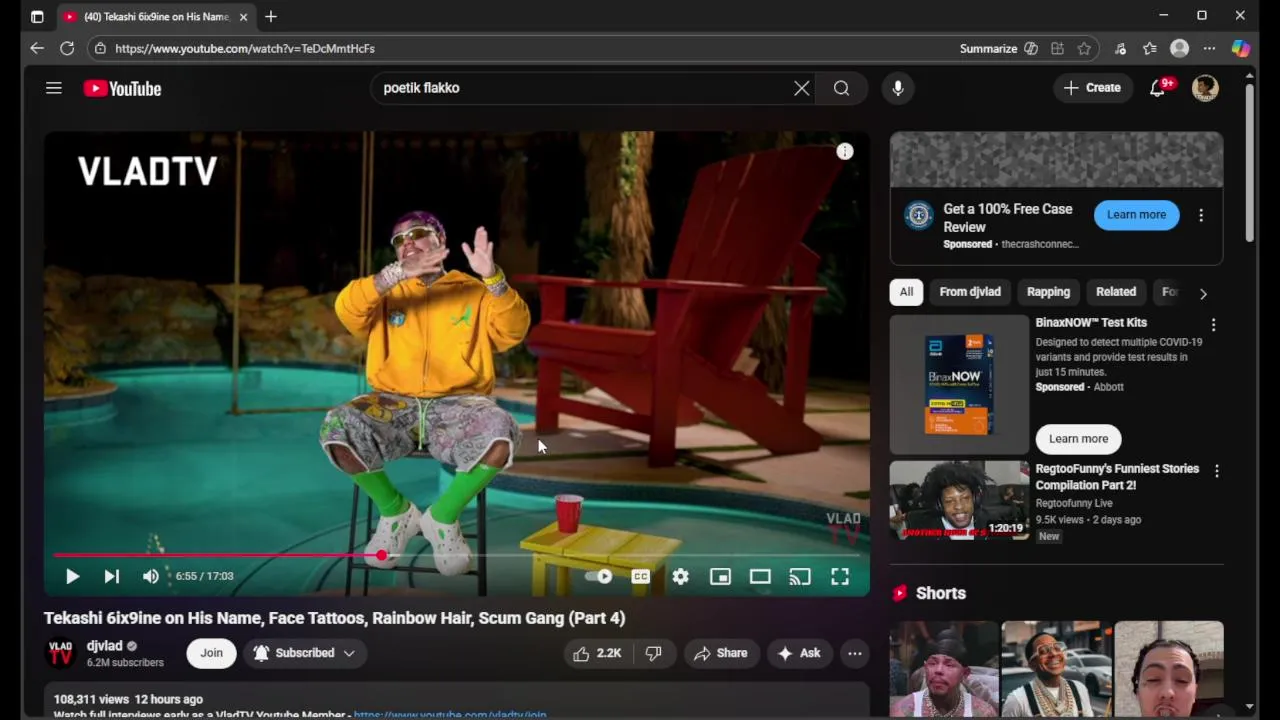Select the All filter chip
This screenshot has height=720, width=1280.
tap(906, 292)
